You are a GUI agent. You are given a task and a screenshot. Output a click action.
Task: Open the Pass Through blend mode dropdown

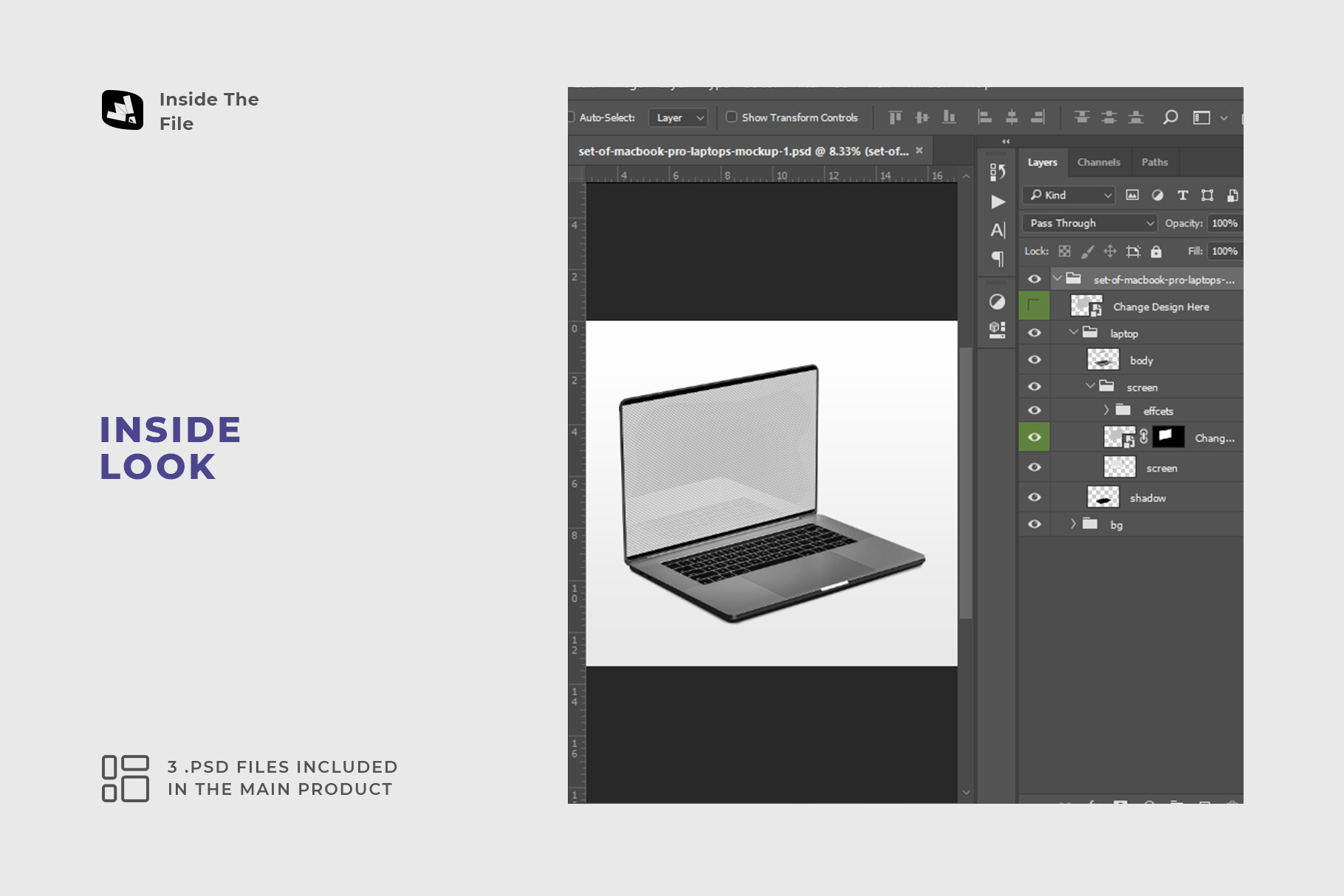1090,223
